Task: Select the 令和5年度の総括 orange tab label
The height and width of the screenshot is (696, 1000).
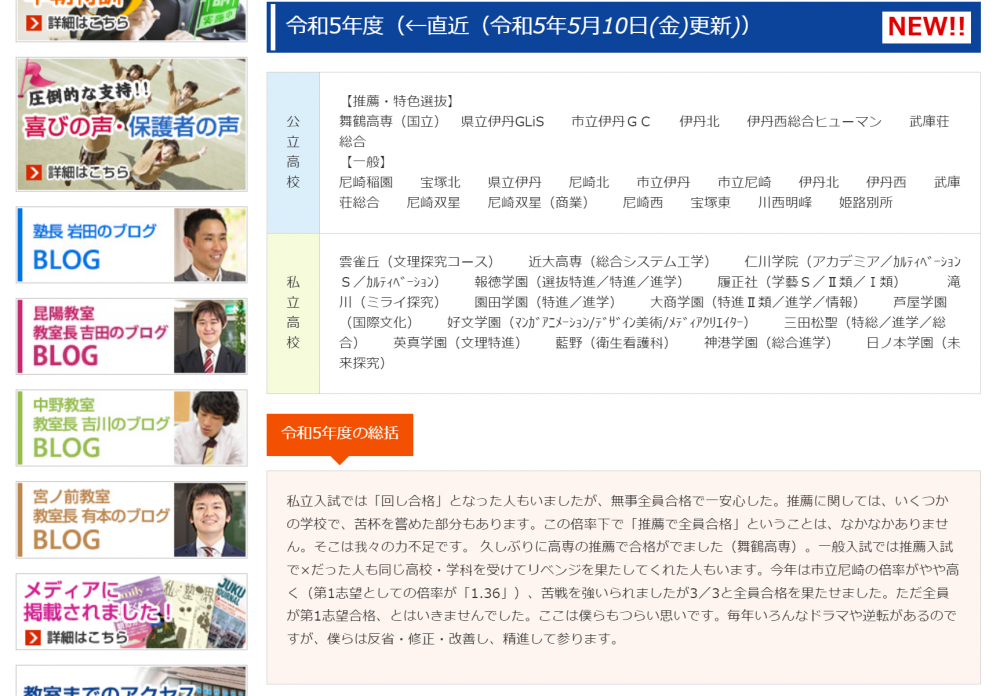Action: [339, 433]
